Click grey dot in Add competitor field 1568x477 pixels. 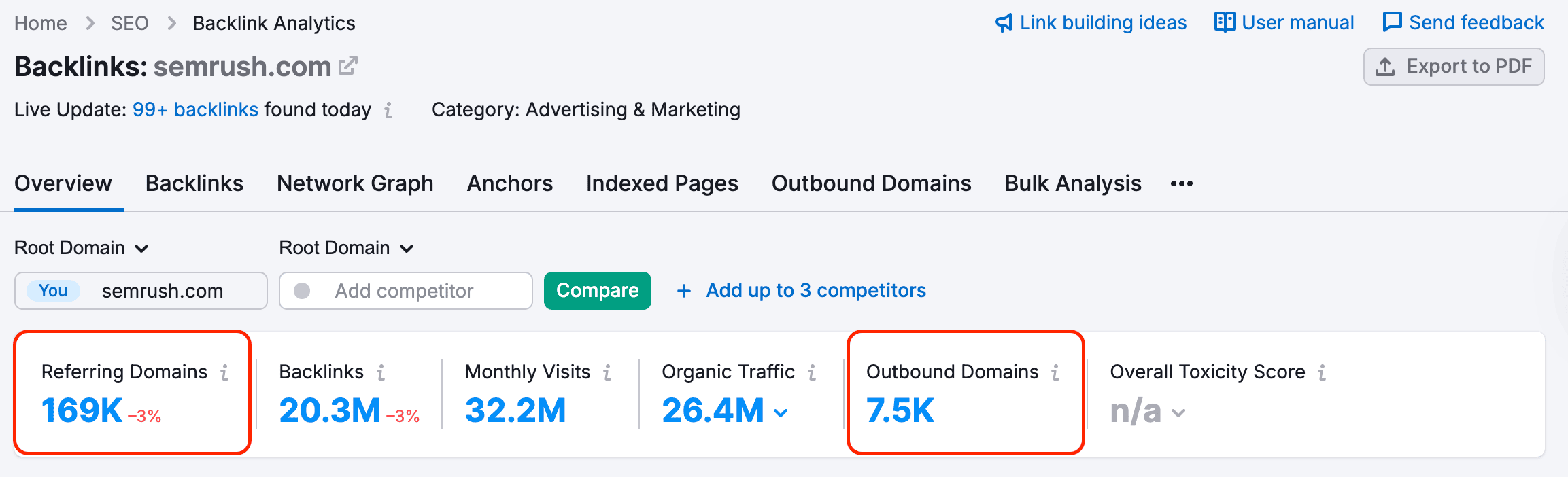302,291
